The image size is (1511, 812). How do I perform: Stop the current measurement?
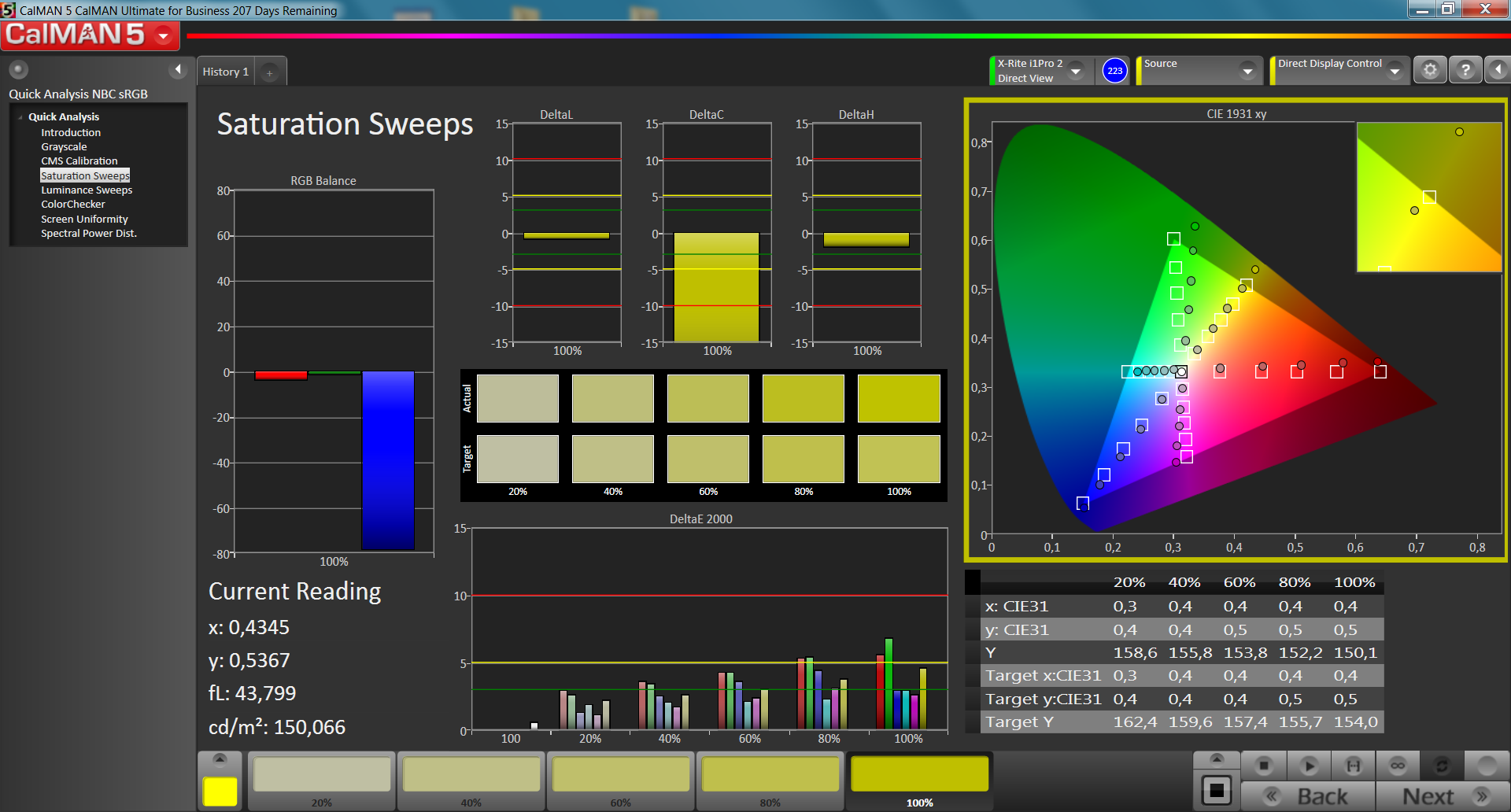coord(1264,766)
